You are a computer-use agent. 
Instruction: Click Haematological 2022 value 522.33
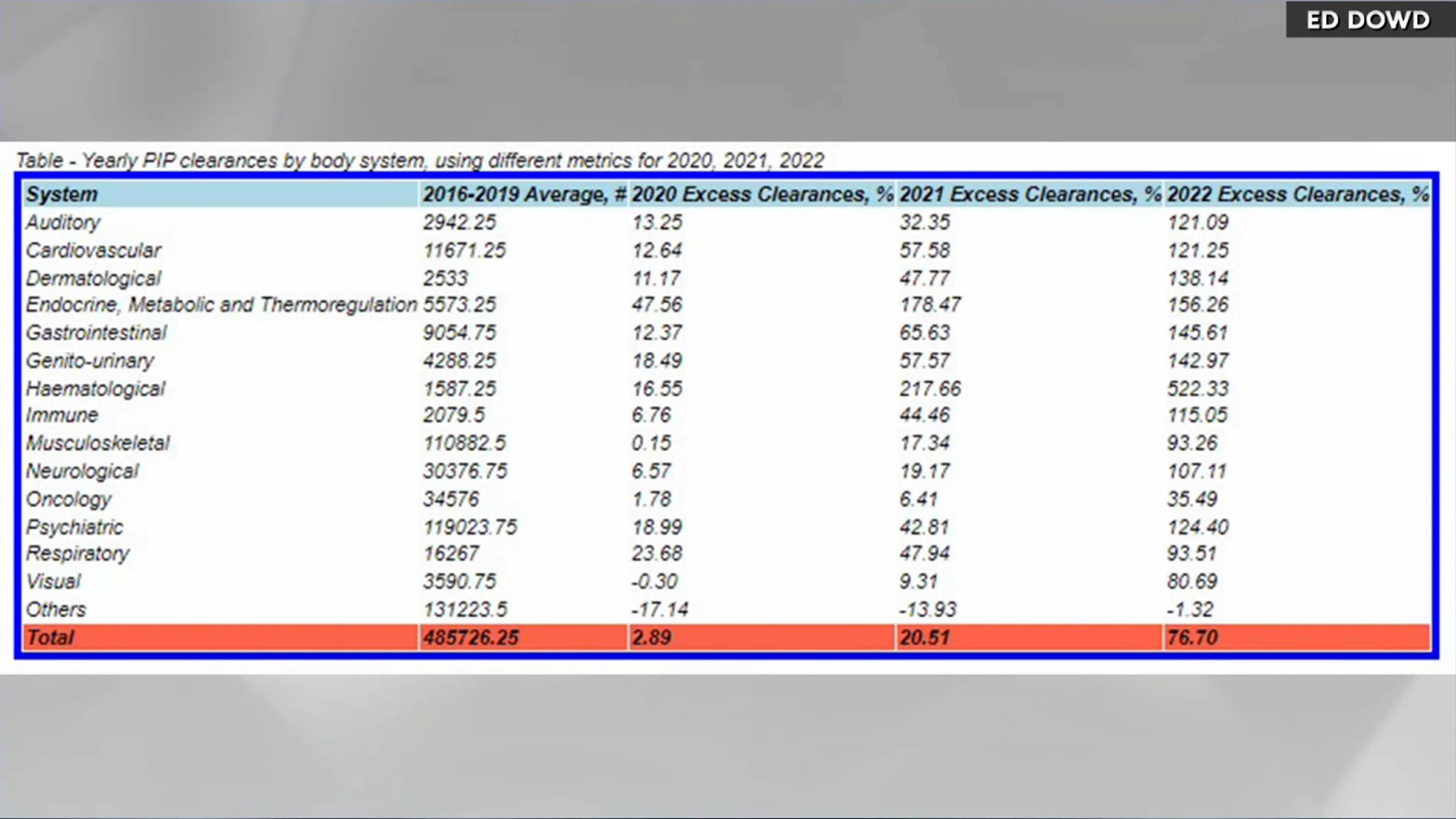point(1198,389)
